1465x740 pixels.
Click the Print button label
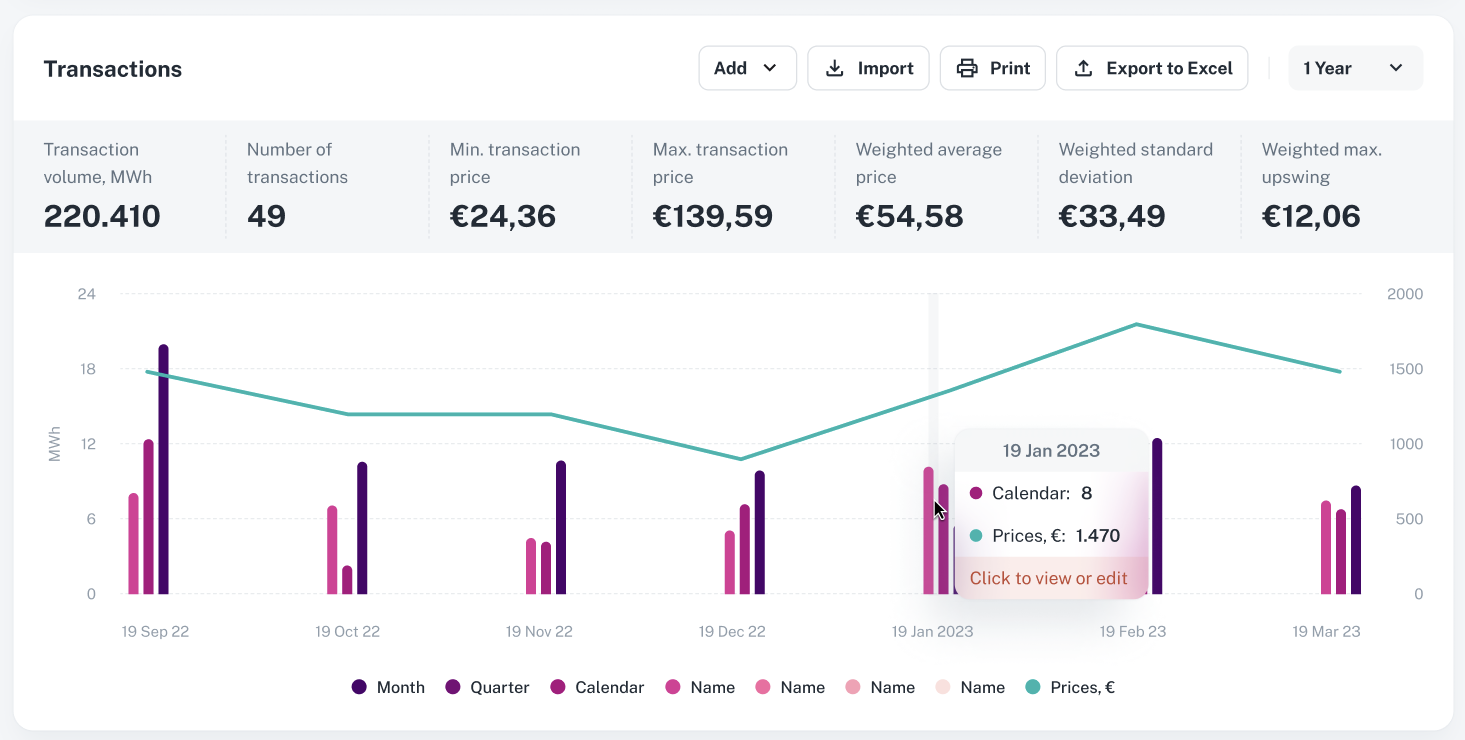[x=1010, y=68]
